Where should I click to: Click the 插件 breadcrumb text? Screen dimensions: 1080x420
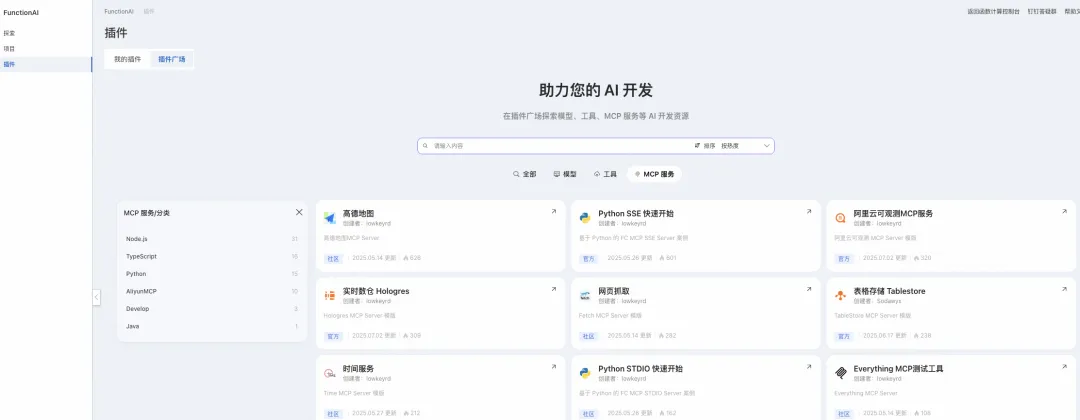(149, 12)
